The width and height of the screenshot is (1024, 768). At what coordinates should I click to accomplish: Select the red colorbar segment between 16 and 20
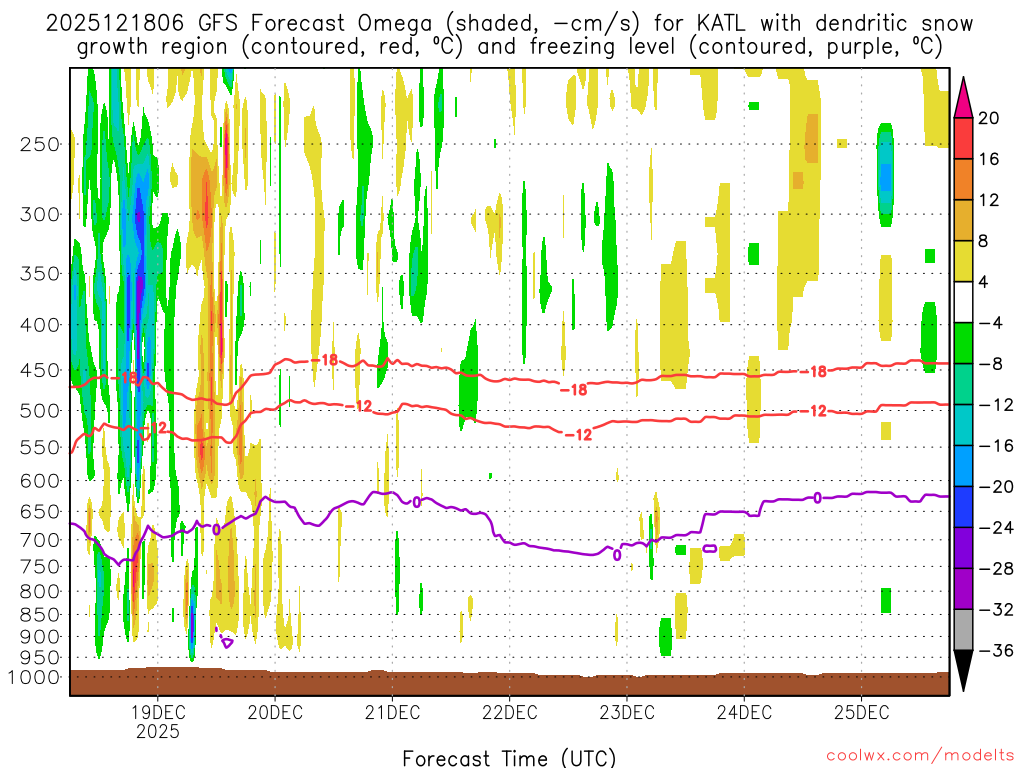(x=964, y=138)
